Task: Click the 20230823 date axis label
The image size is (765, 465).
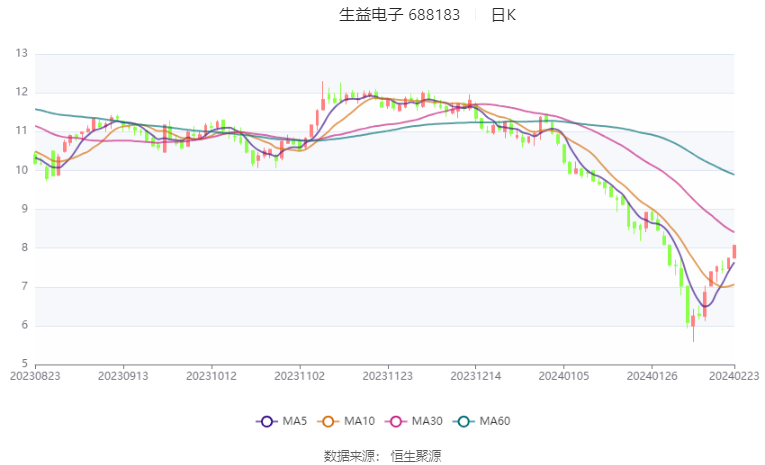Action: [x=35, y=376]
